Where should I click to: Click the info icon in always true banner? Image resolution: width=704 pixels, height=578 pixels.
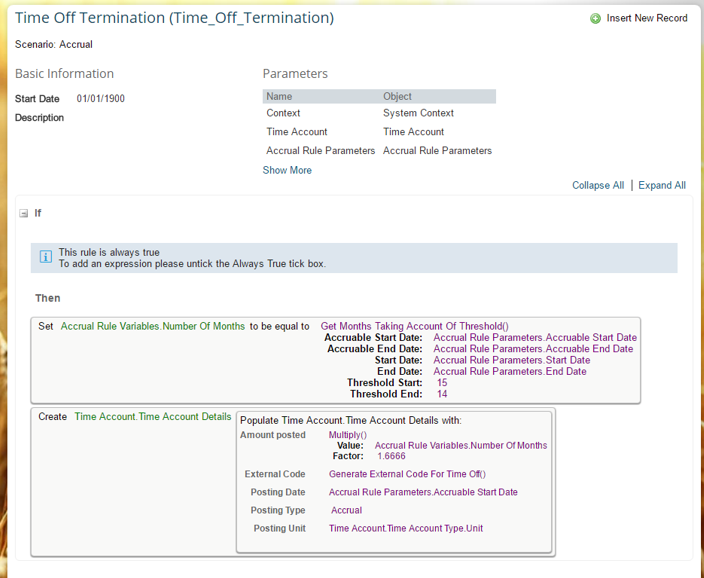coord(45,257)
